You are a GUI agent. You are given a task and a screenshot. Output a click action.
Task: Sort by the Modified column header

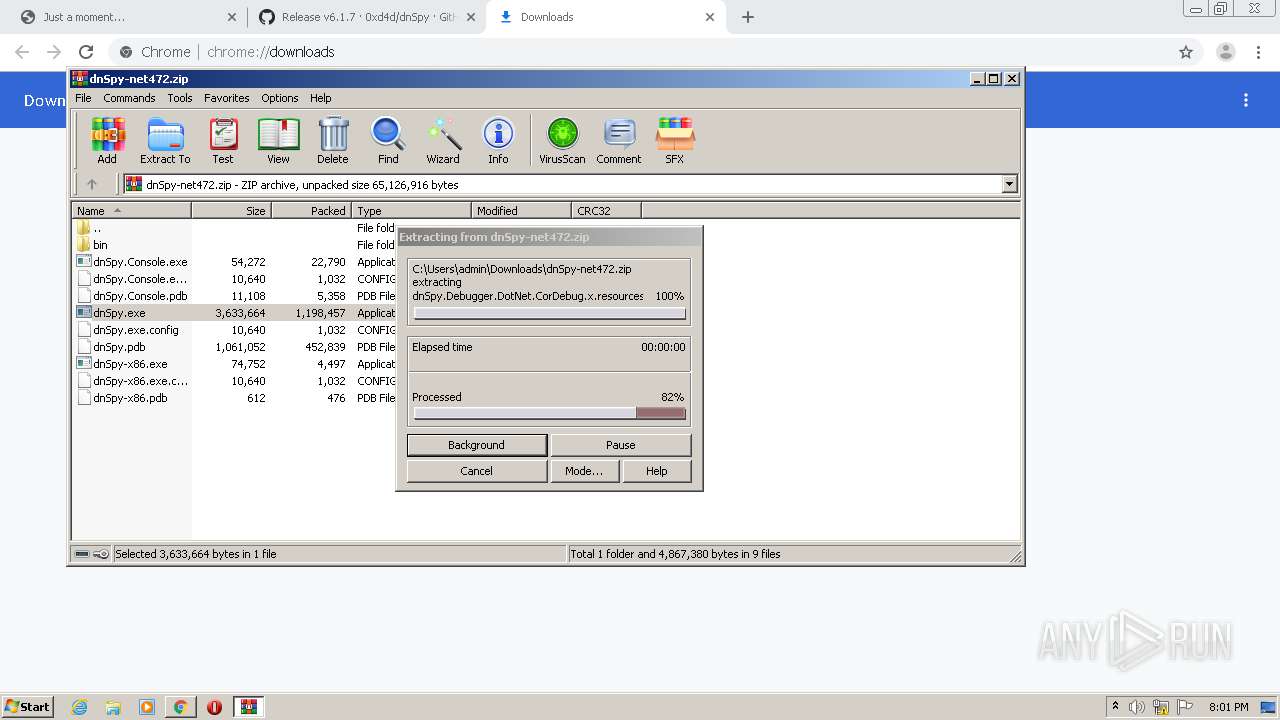[x=522, y=211]
